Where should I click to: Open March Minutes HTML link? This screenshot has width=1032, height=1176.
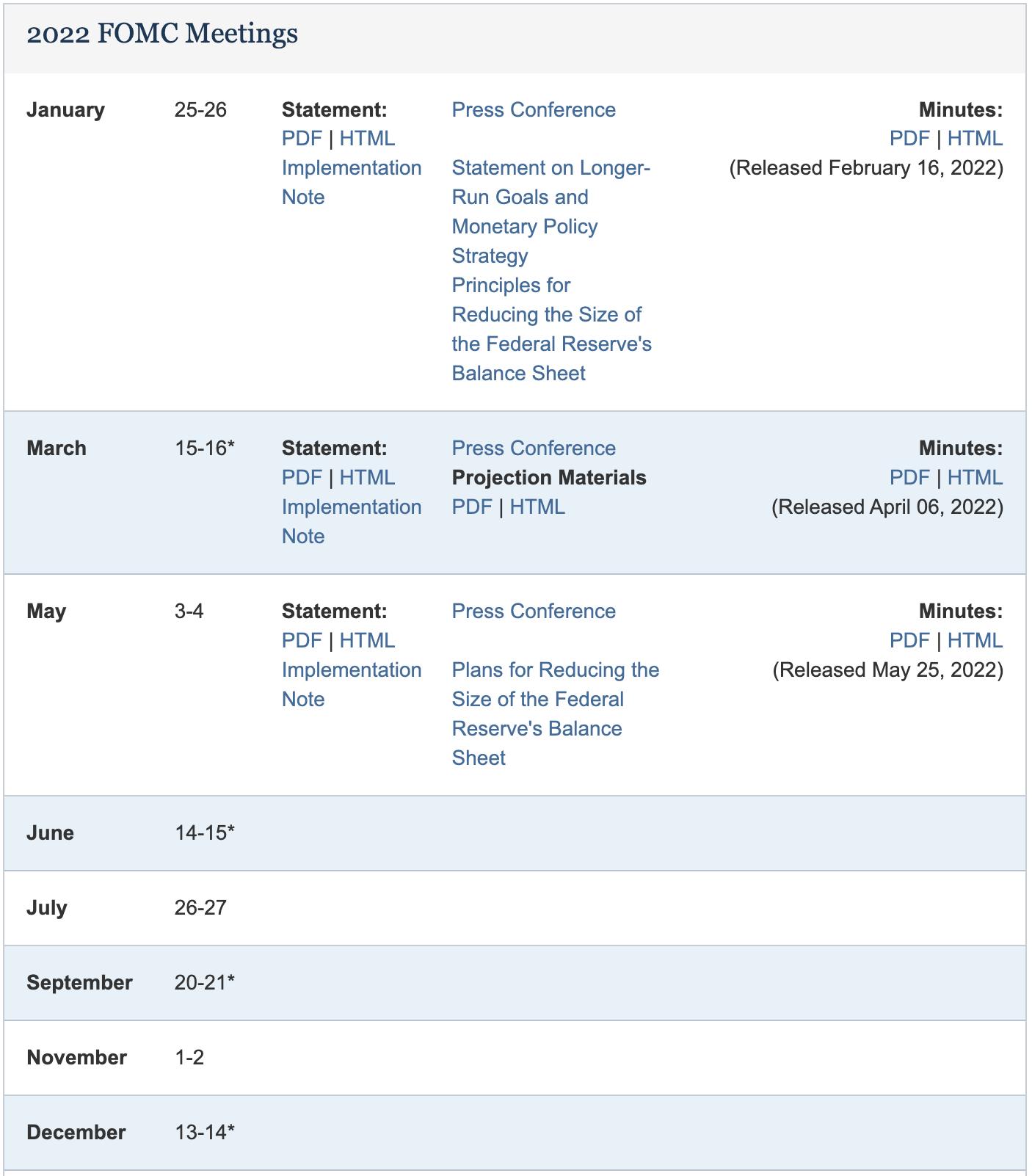tap(975, 478)
